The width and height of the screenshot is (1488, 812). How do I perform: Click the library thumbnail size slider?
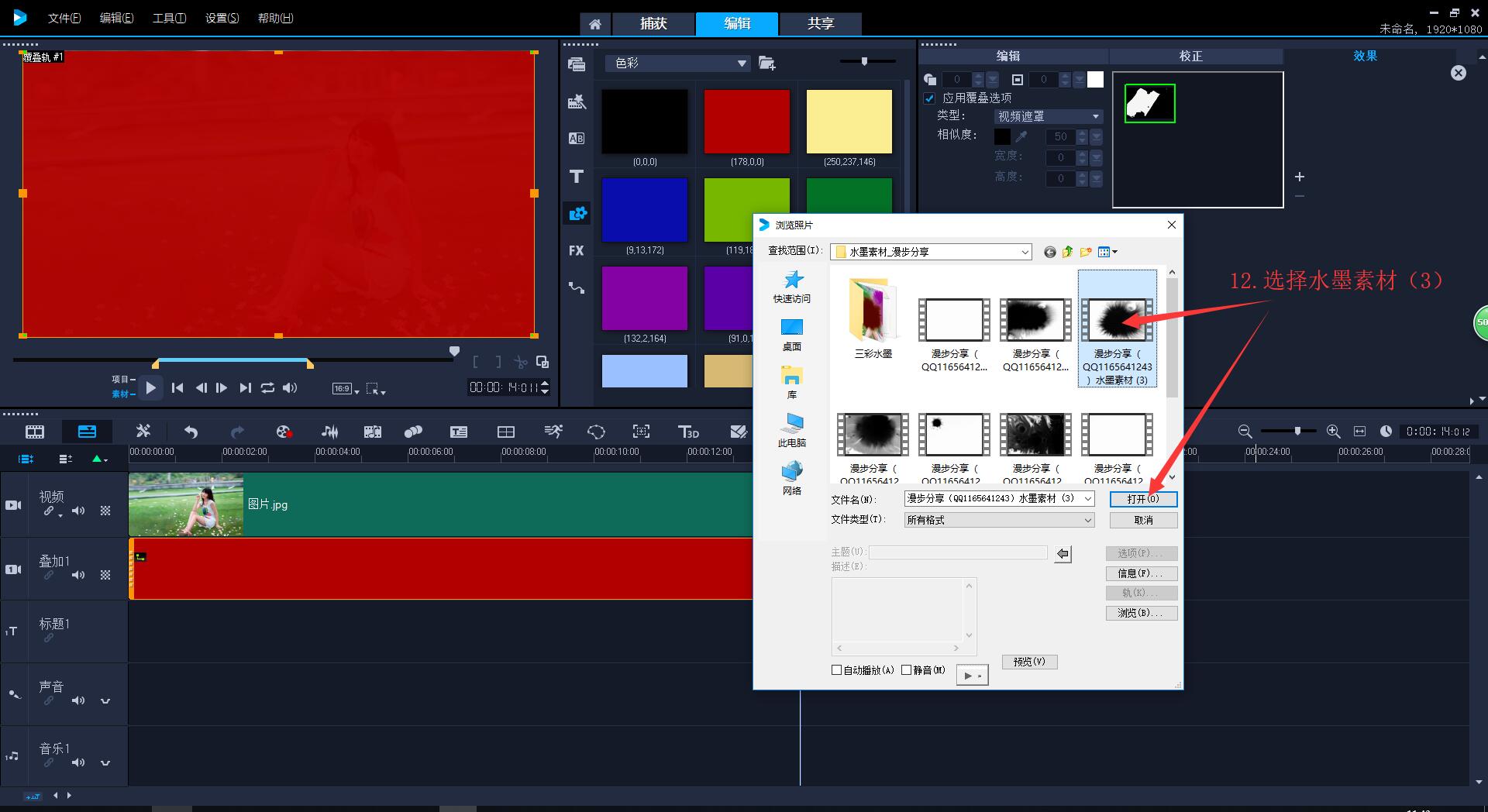coord(867,61)
